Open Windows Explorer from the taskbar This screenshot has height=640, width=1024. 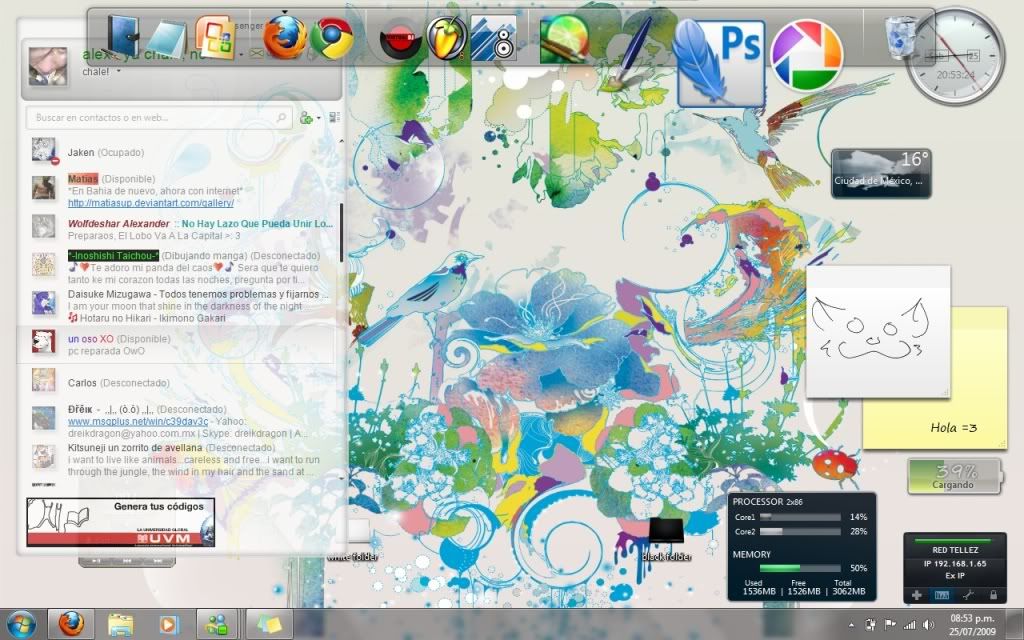pyautogui.click(x=120, y=624)
